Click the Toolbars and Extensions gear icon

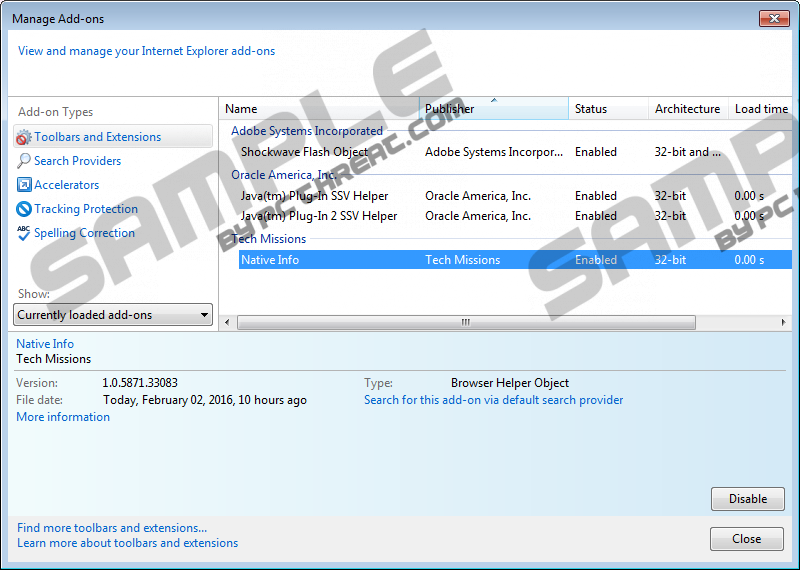click(25, 137)
